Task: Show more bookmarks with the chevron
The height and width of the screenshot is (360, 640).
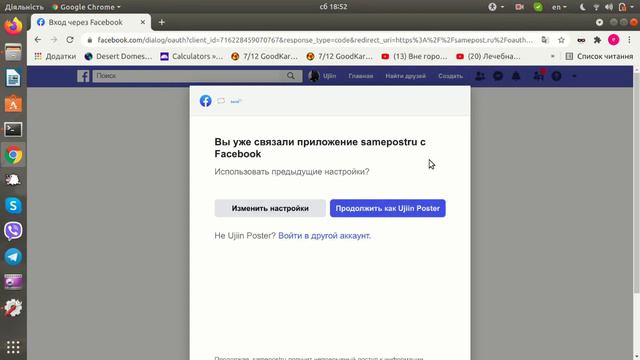Action: [x=553, y=56]
